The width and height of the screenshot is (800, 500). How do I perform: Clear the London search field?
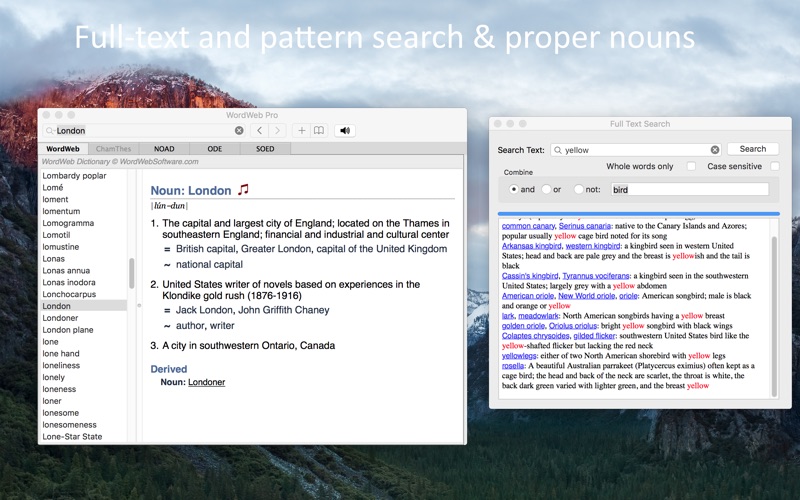239,130
